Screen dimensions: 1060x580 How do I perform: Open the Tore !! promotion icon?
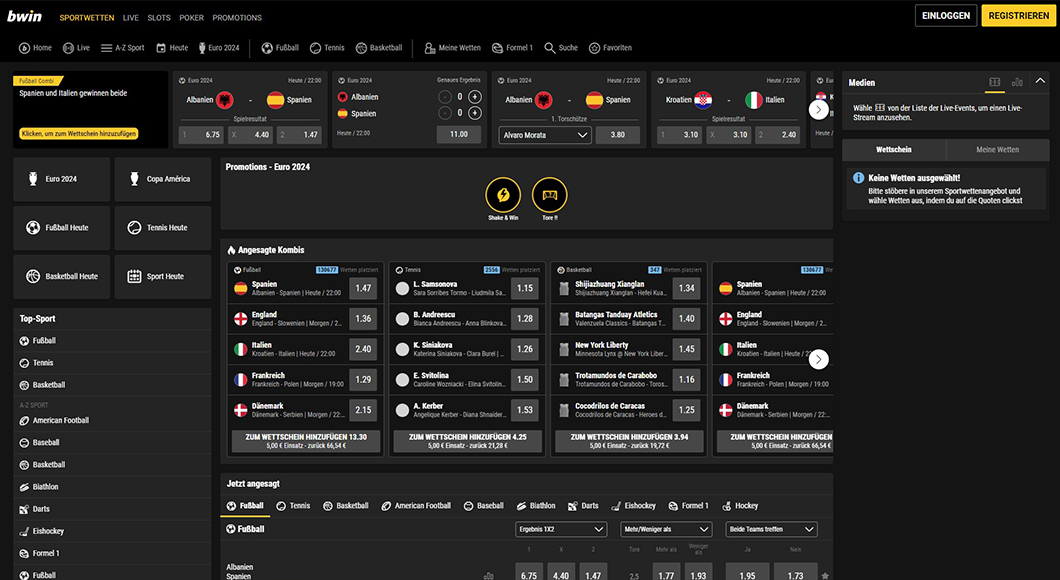550,195
